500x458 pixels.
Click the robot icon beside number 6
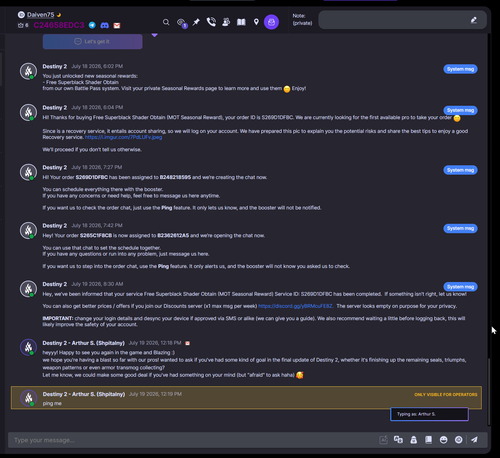(x=21, y=25)
